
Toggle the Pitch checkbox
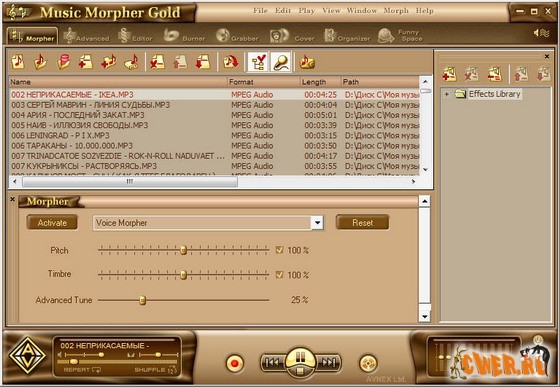click(x=280, y=250)
